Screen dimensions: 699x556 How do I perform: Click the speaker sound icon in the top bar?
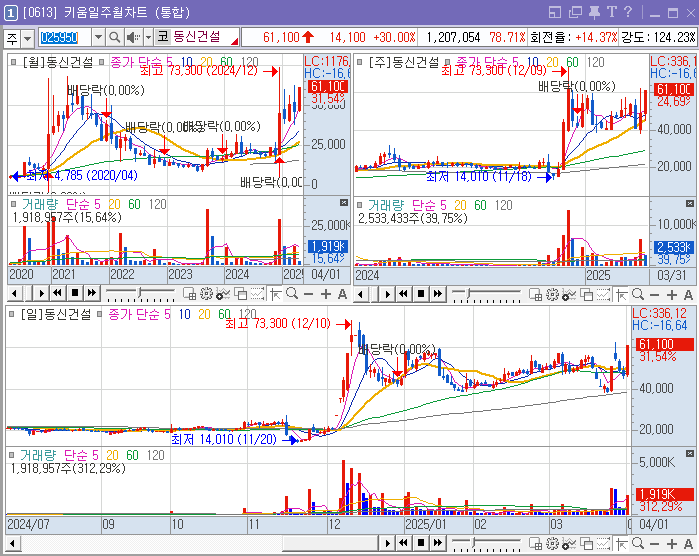point(133,37)
